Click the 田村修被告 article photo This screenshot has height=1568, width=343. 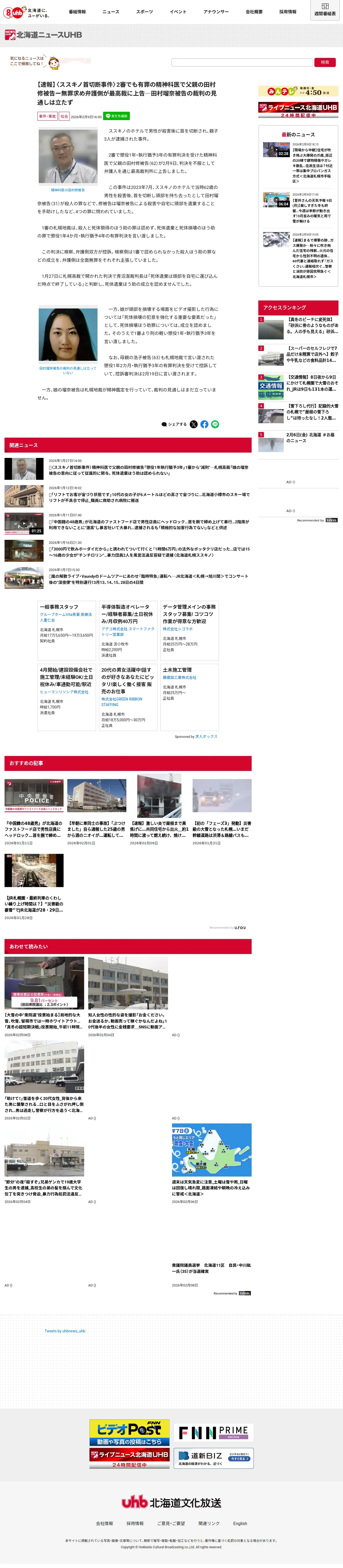[68, 156]
